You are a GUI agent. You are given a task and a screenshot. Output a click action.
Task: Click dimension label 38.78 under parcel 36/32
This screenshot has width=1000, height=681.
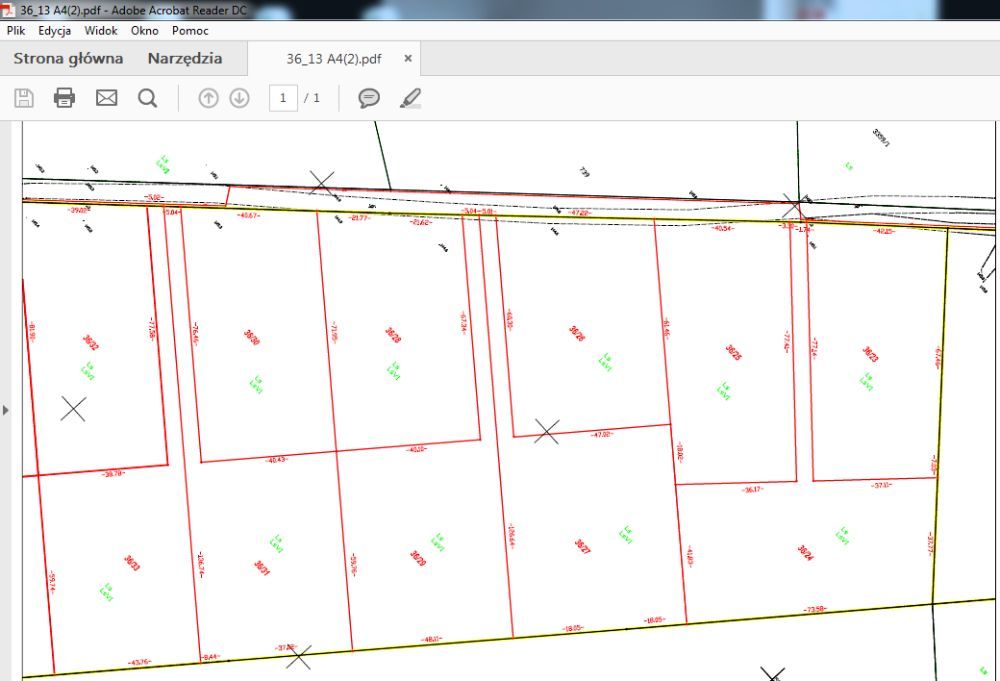[x=113, y=473]
